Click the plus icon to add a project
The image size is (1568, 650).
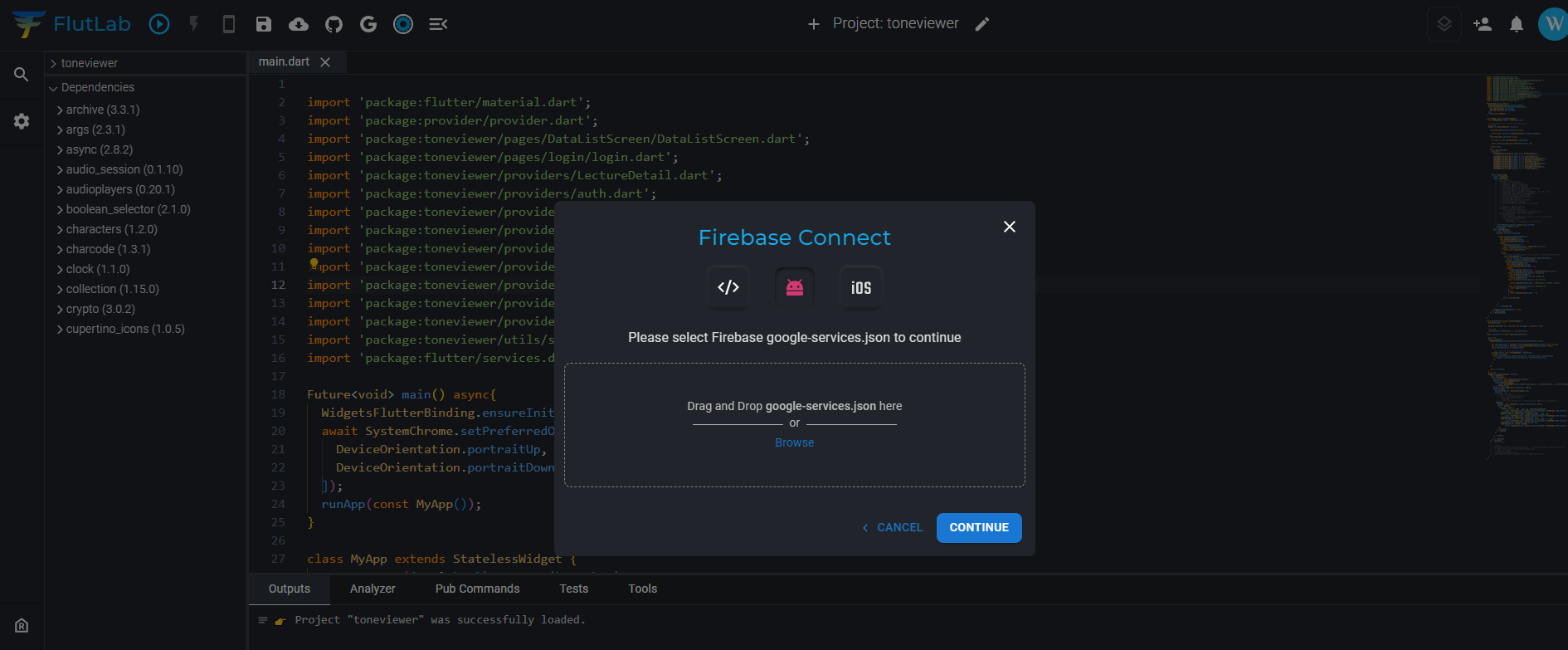(814, 24)
